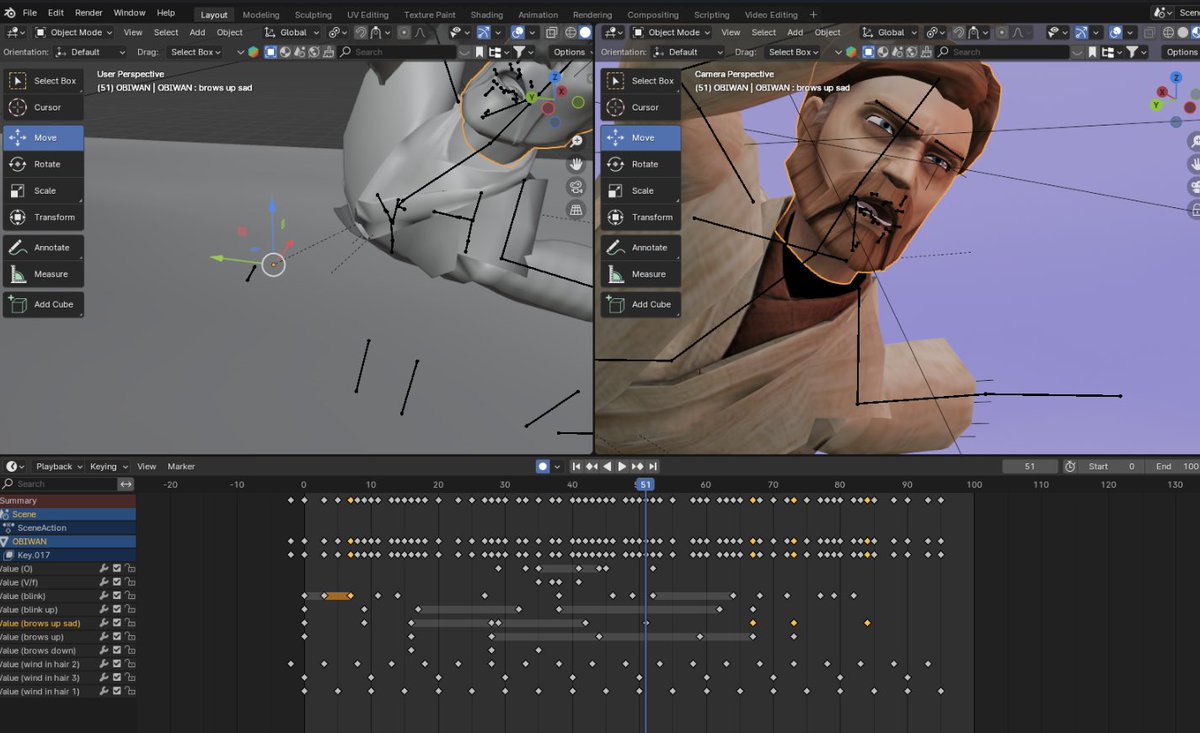Click the frame 51 playhead marker
Image resolution: width=1200 pixels, height=733 pixels.
645,485
